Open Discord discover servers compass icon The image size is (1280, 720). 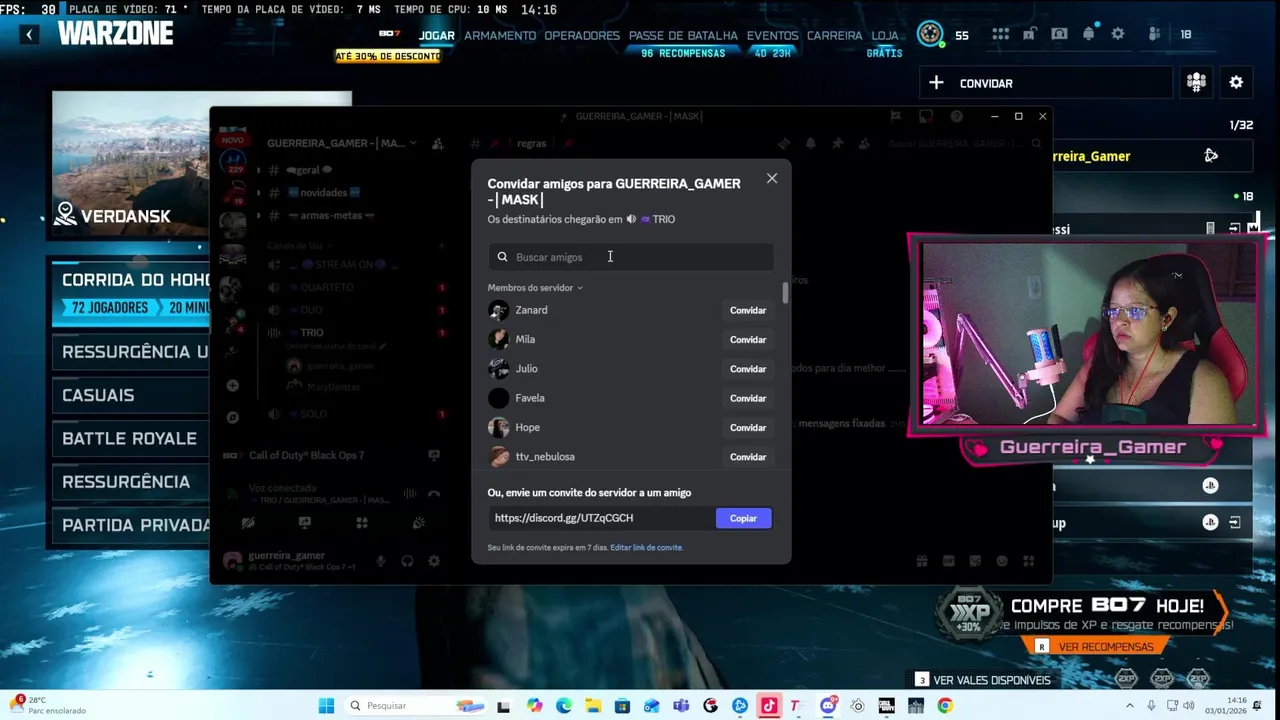(232, 416)
